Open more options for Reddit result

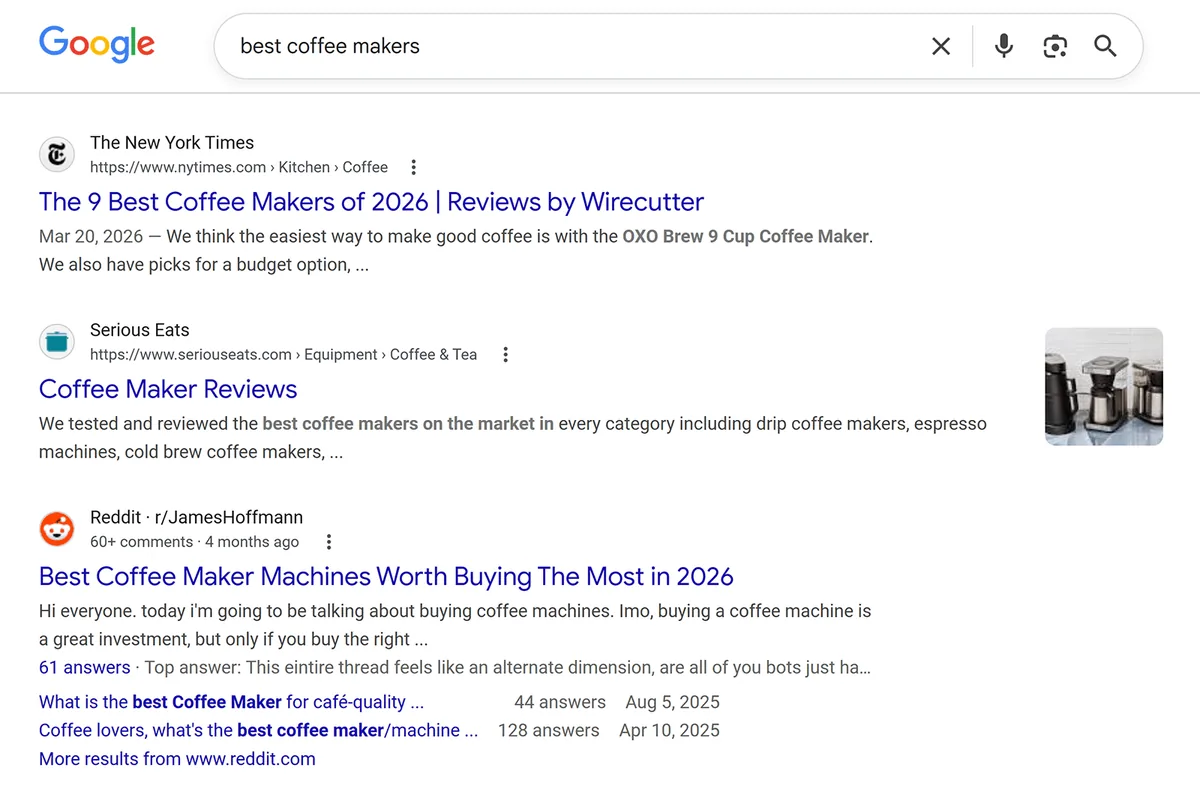pos(329,542)
